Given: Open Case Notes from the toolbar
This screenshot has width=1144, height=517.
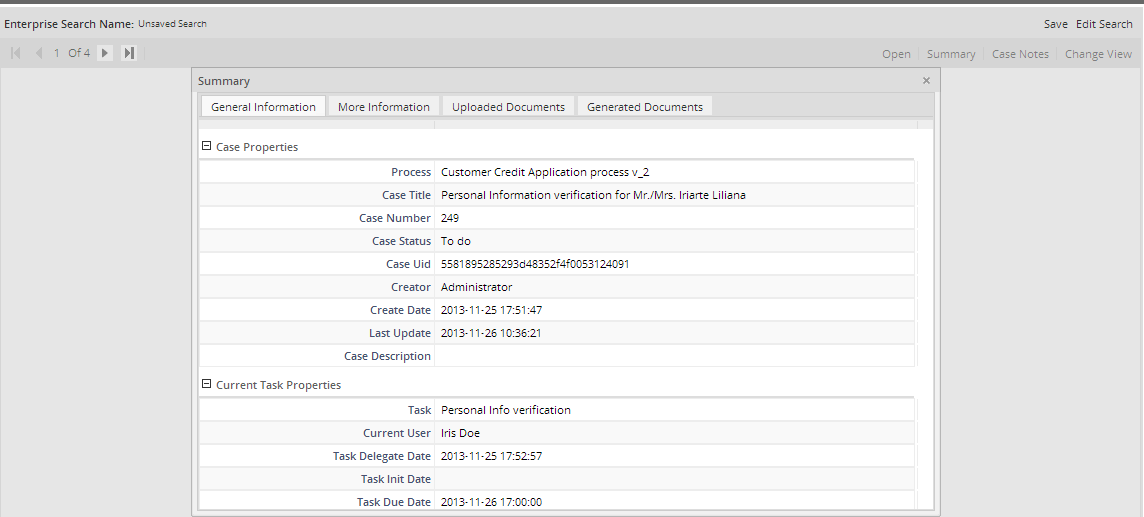Looking at the screenshot, I should (x=1020, y=54).
